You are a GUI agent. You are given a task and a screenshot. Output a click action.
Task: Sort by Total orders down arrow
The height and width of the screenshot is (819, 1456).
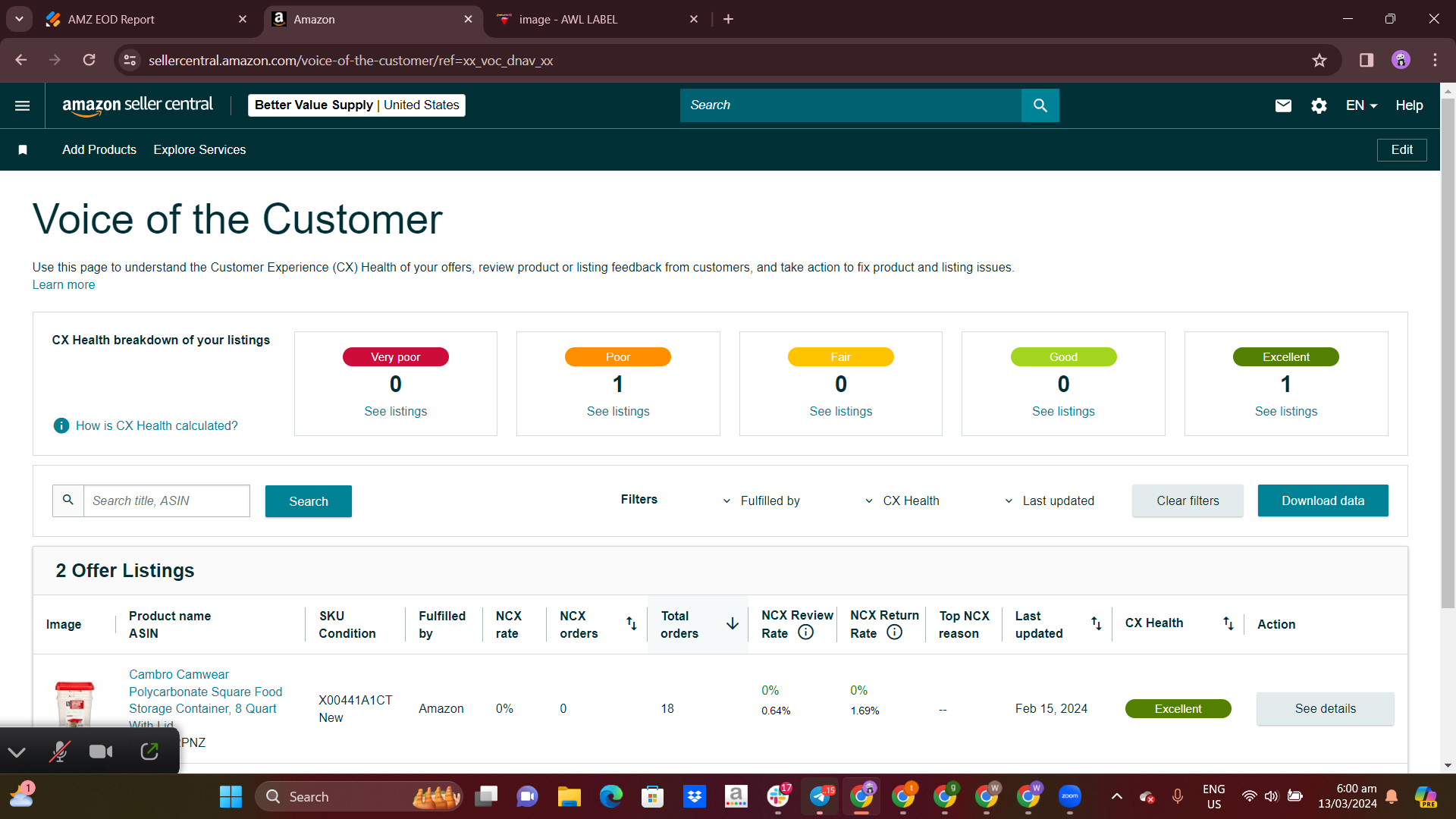coord(733,623)
